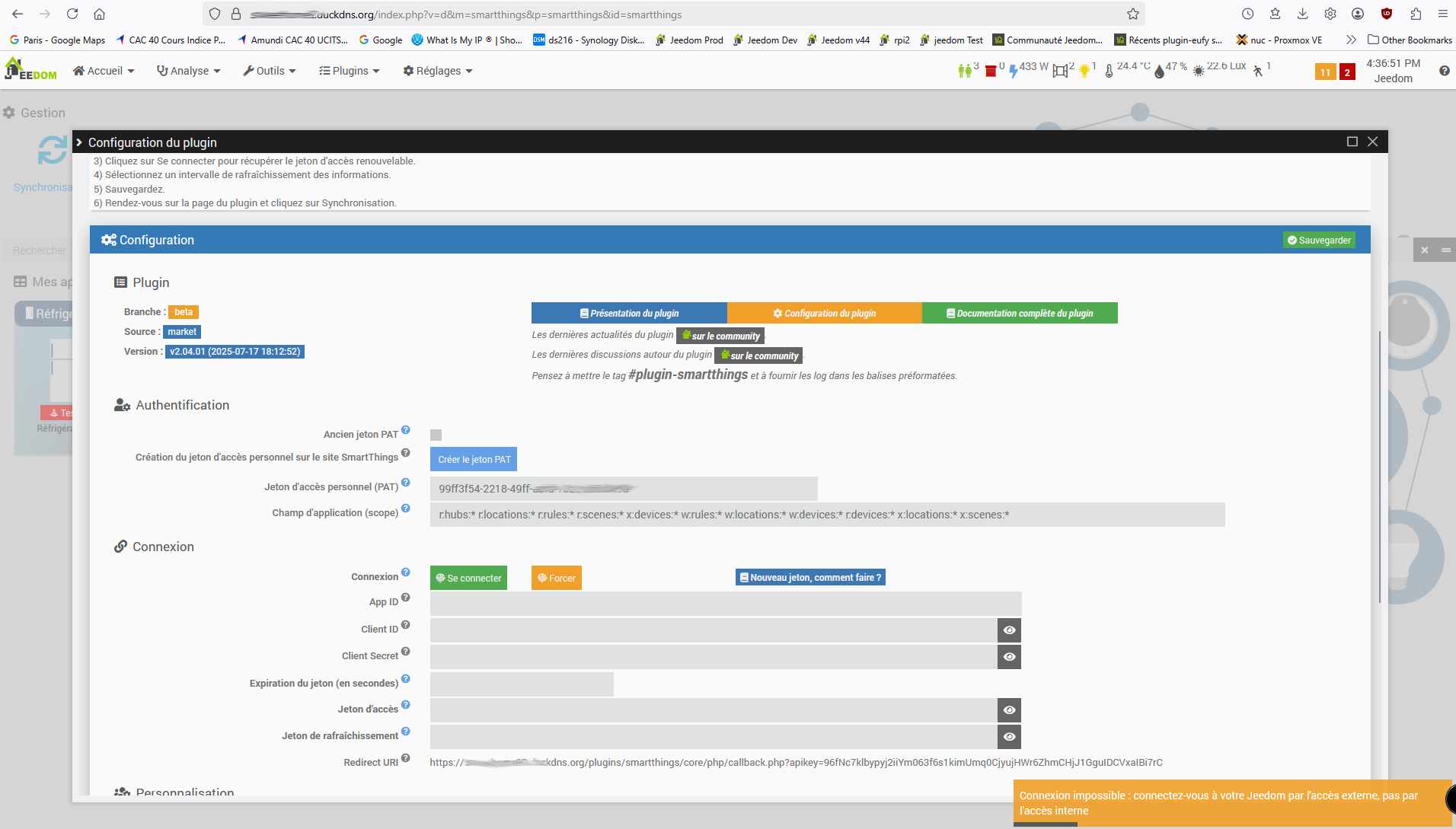Open the Réglages dropdown menu
Viewport: 1456px width, 829px height.
438,71
